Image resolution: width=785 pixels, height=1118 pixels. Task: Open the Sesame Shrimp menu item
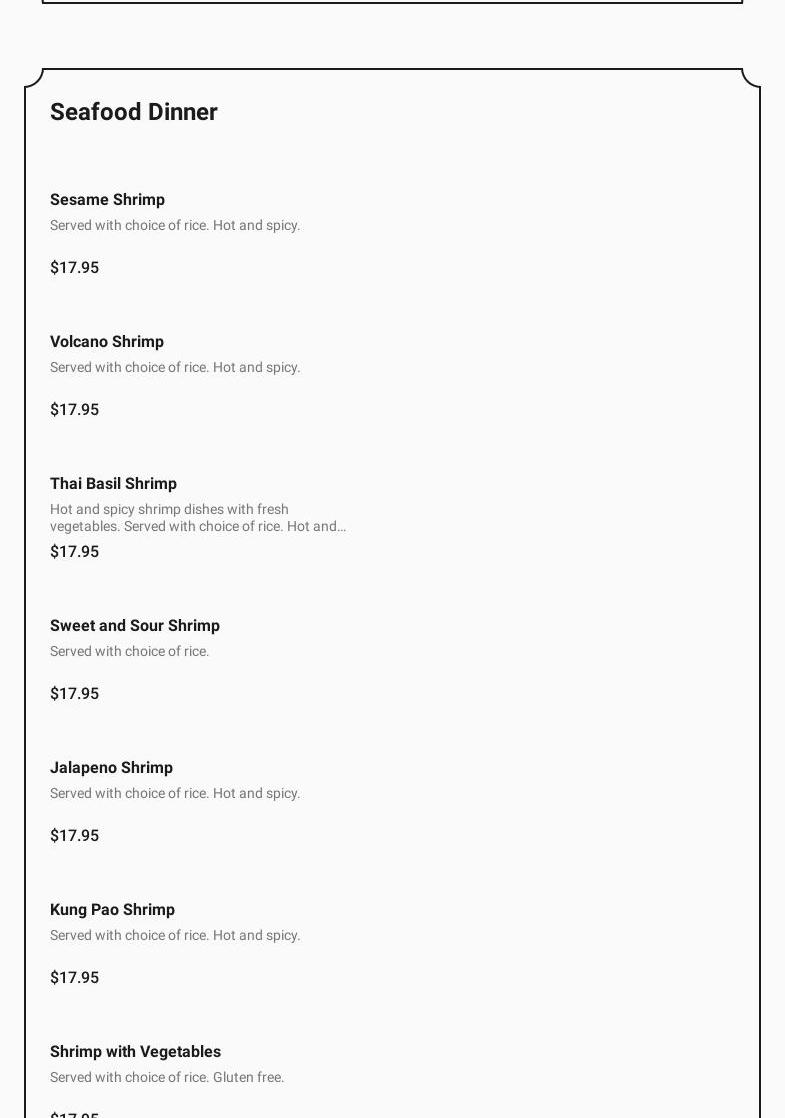click(x=107, y=200)
